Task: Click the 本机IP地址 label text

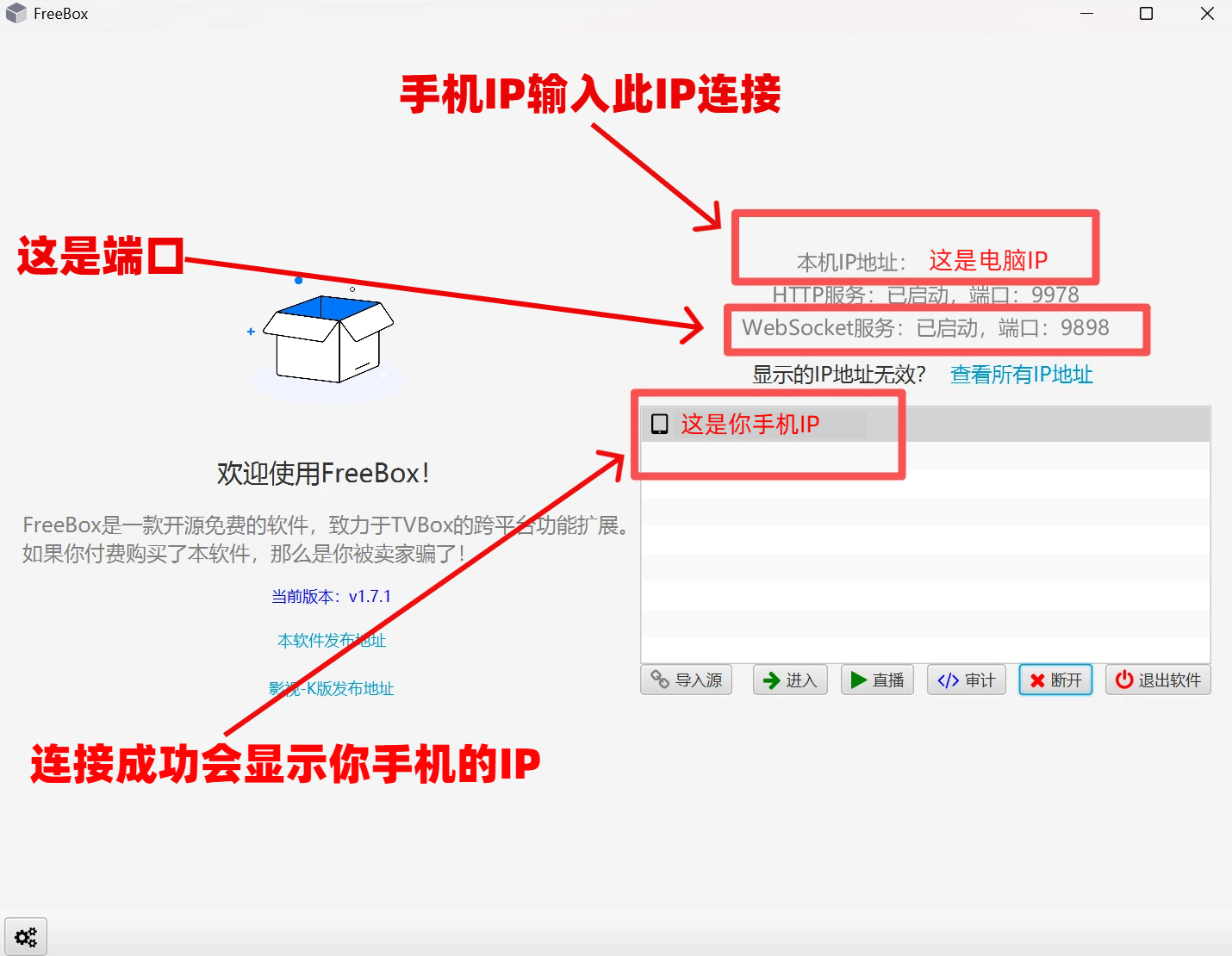Action: pos(851,262)
